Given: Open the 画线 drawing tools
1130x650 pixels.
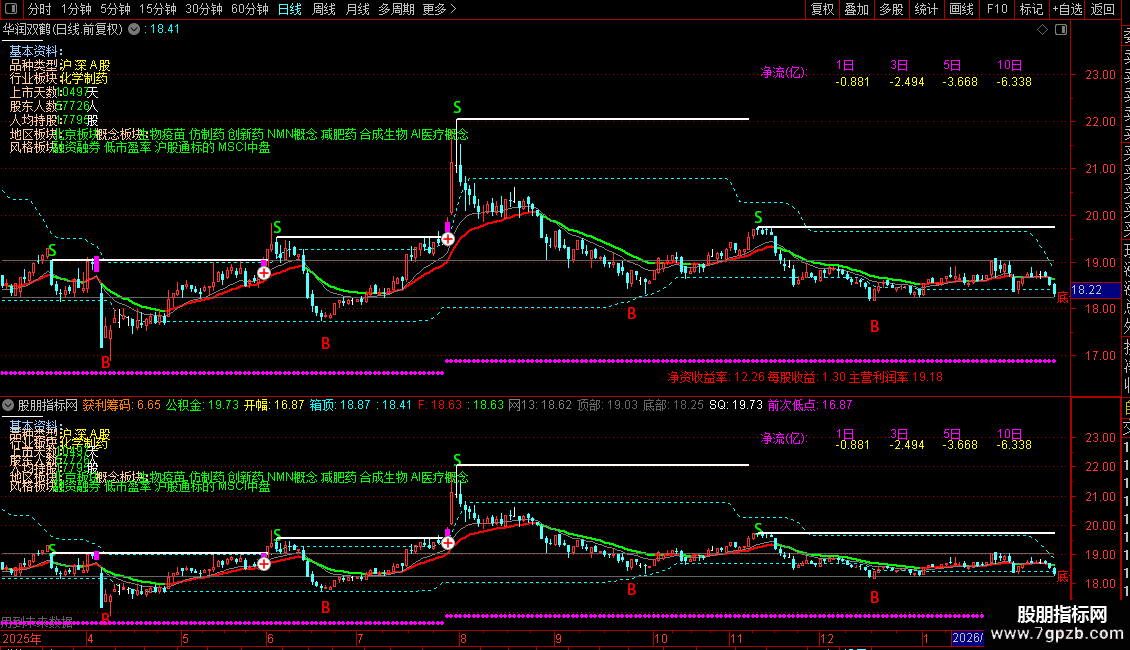Looking at the screenshot, I should pos(961,9).
